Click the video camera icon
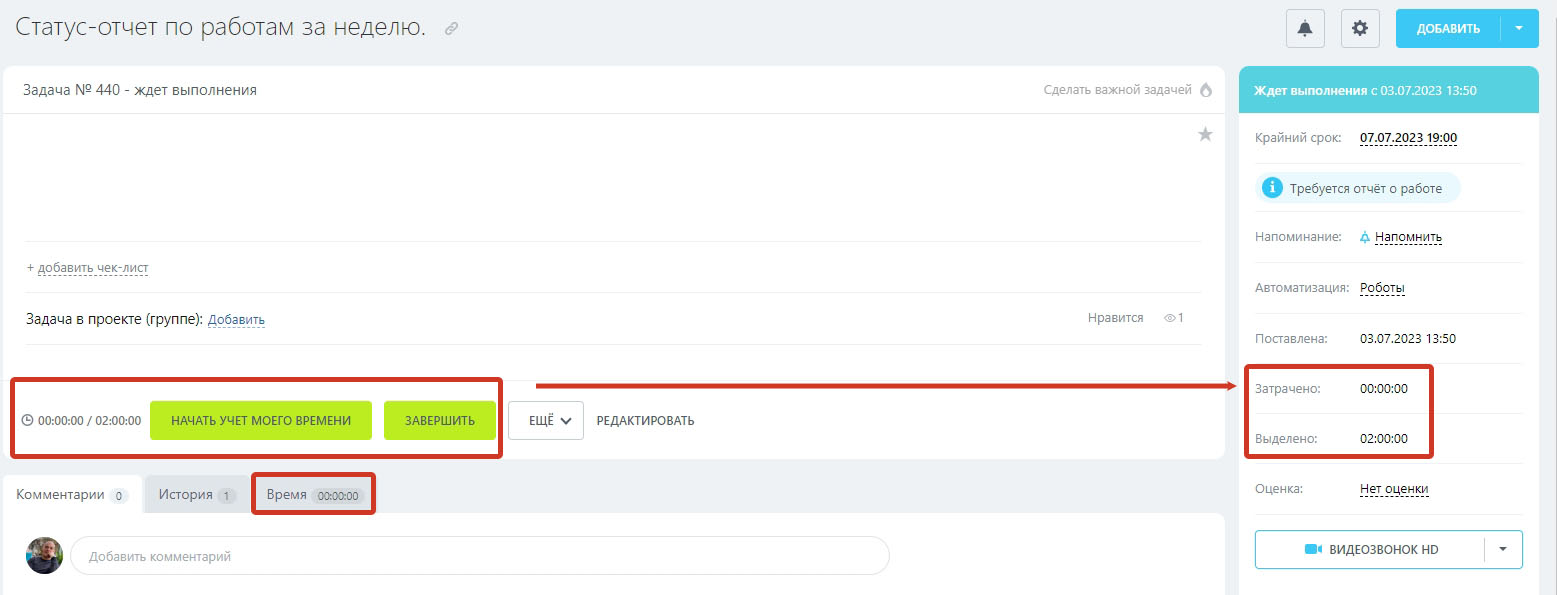This screenshot has width=1557, height=595. click(1313, 549)
